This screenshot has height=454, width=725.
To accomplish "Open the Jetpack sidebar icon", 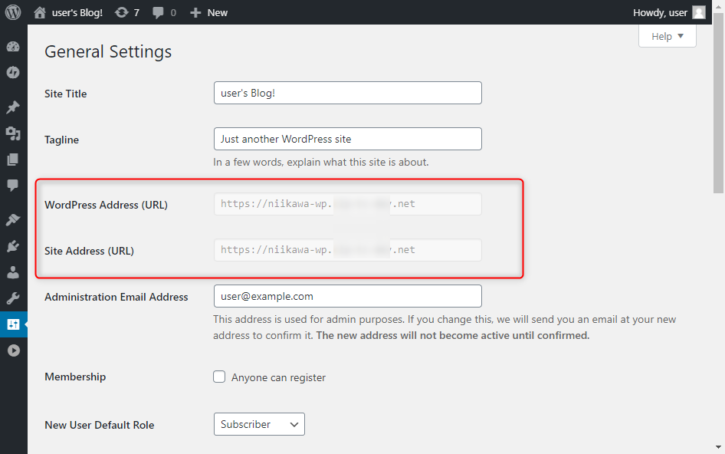I will 13,73.
